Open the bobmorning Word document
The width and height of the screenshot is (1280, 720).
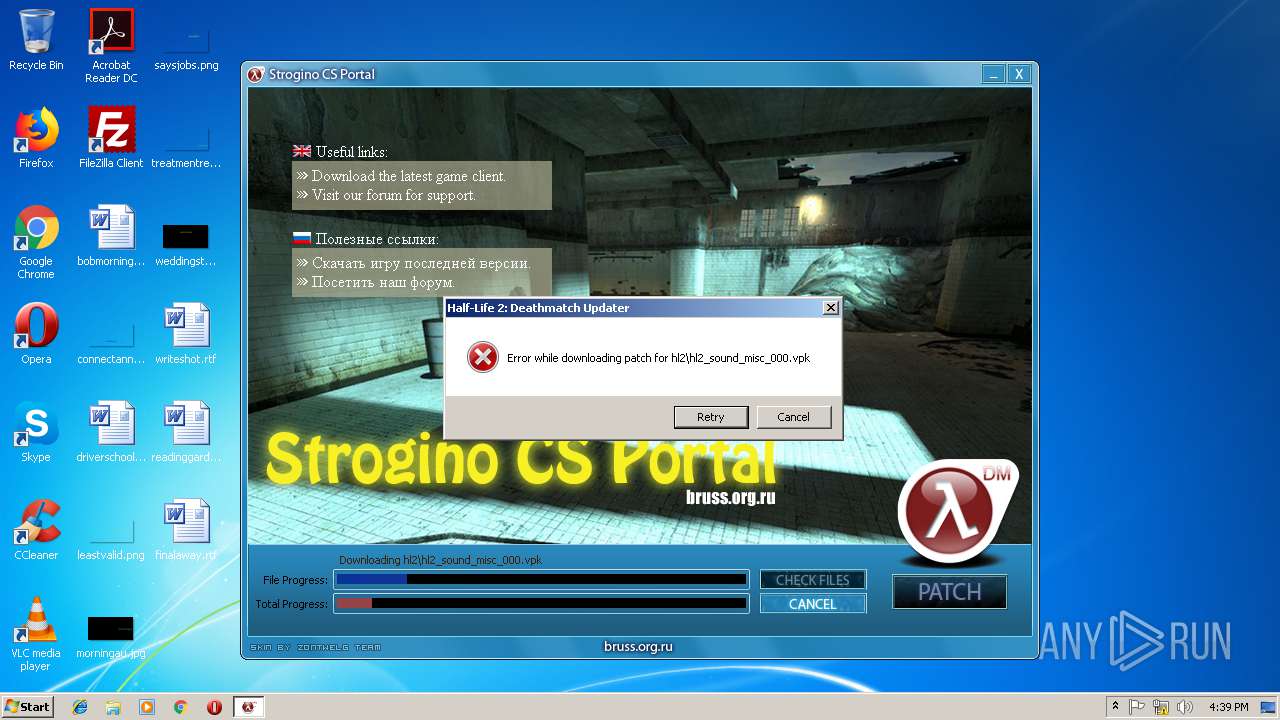click(x=111, y=236)
